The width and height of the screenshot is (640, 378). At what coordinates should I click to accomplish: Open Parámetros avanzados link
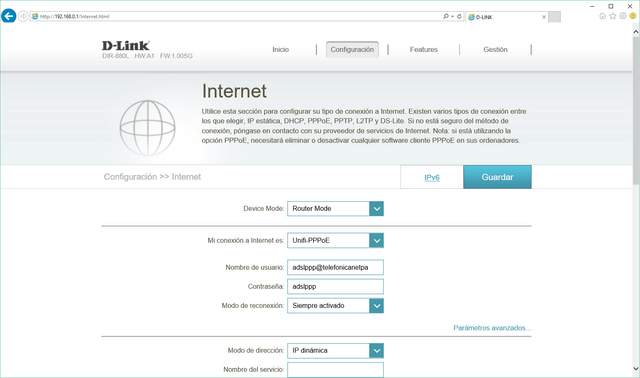pyautogui.click(x=492, y=328)
